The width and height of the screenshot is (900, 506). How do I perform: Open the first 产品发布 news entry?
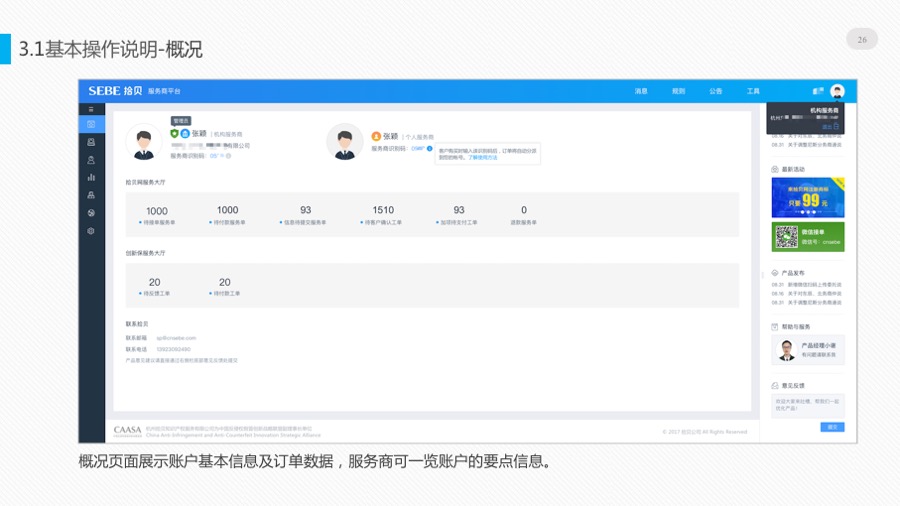[806, 285]
